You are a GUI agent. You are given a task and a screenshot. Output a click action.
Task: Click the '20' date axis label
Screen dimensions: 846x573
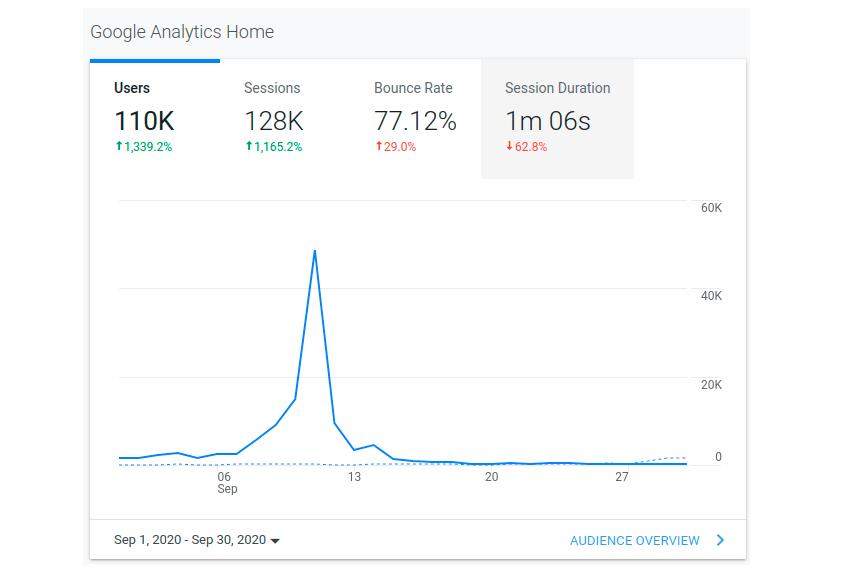[491, 477]
